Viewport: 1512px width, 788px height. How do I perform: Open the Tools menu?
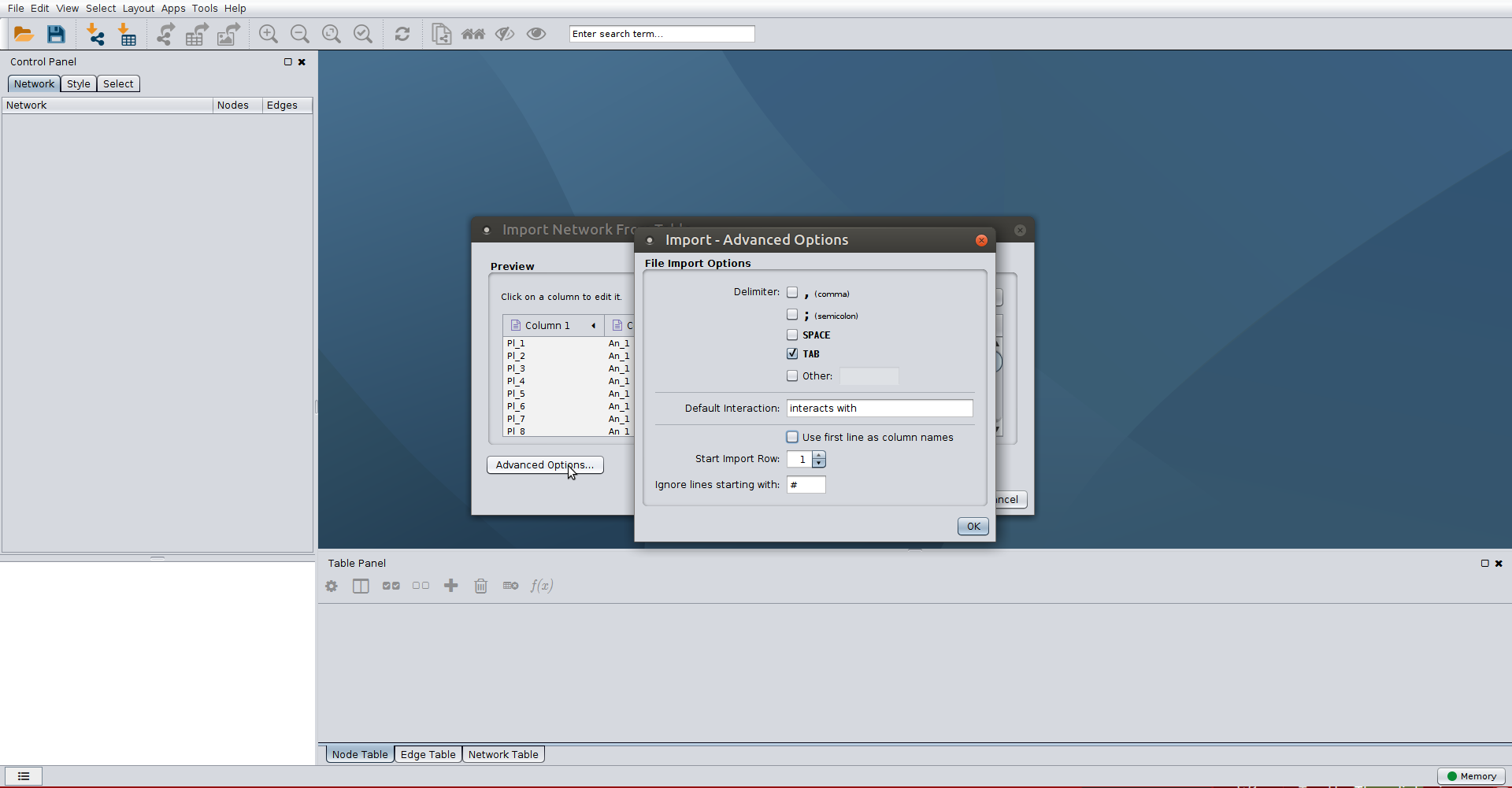[205, 9]
